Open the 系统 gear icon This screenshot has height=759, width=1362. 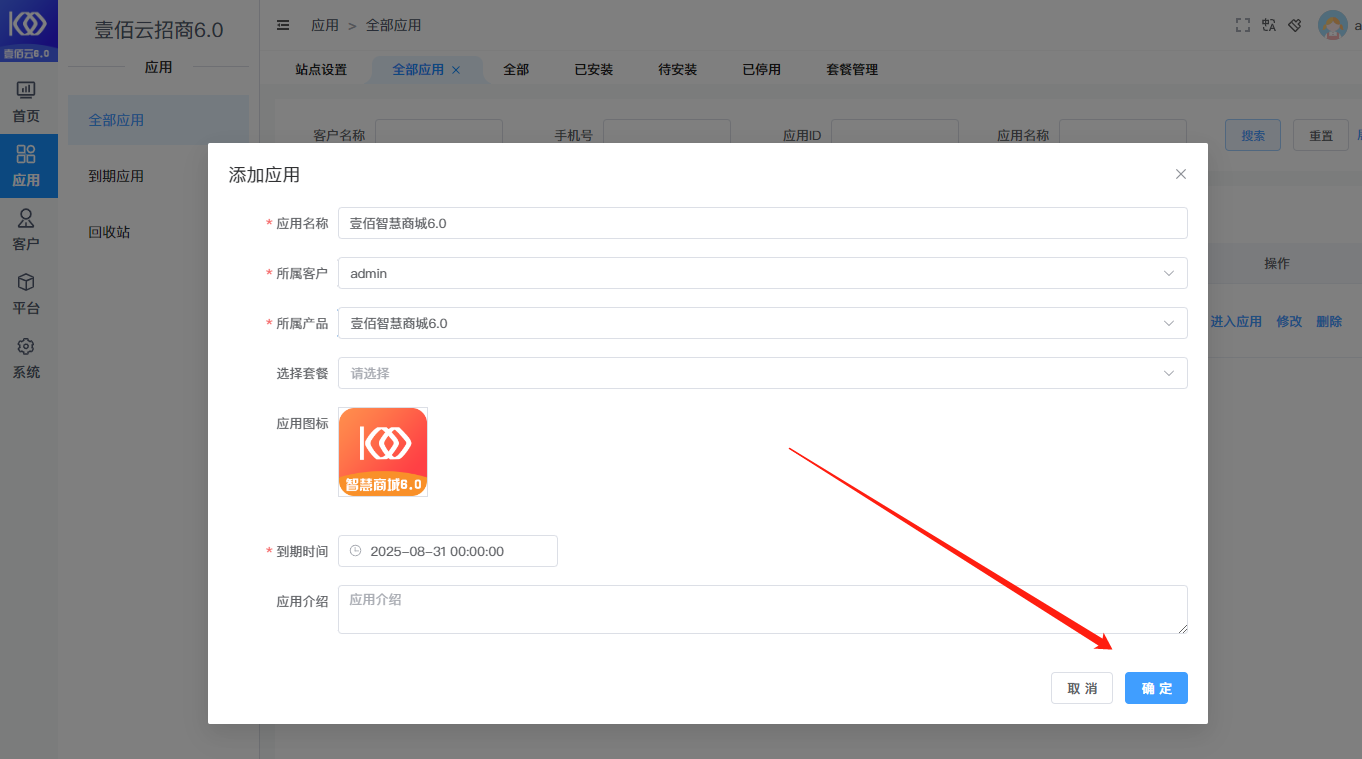[x=26, y=346]
